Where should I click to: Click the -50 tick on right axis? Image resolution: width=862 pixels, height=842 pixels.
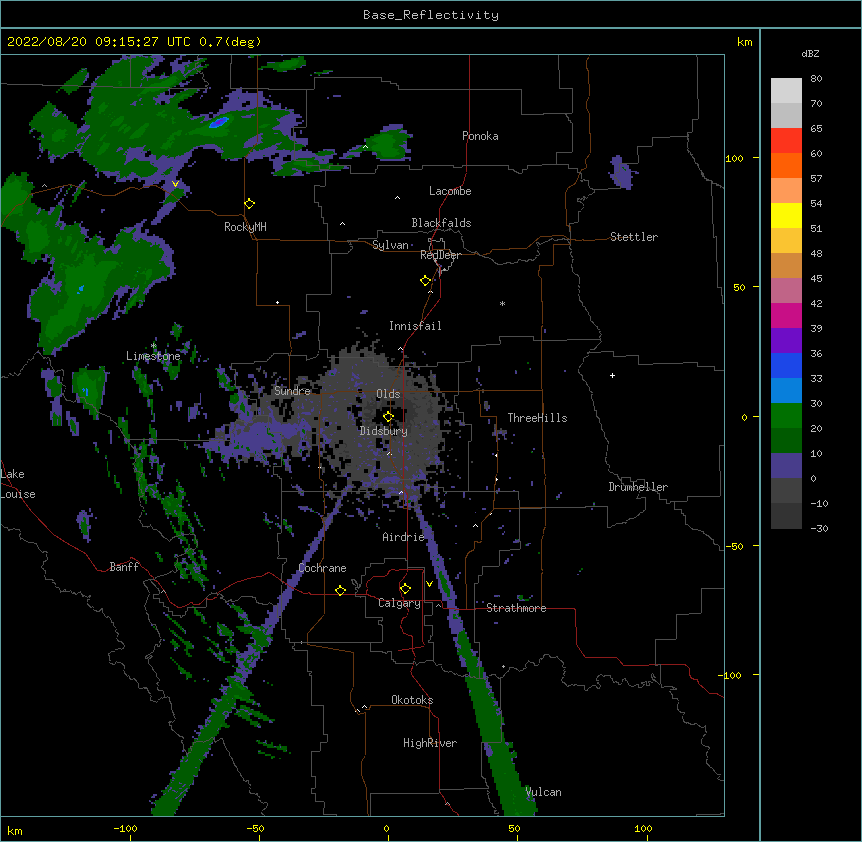pyautogui.click(x=734, y=546)
